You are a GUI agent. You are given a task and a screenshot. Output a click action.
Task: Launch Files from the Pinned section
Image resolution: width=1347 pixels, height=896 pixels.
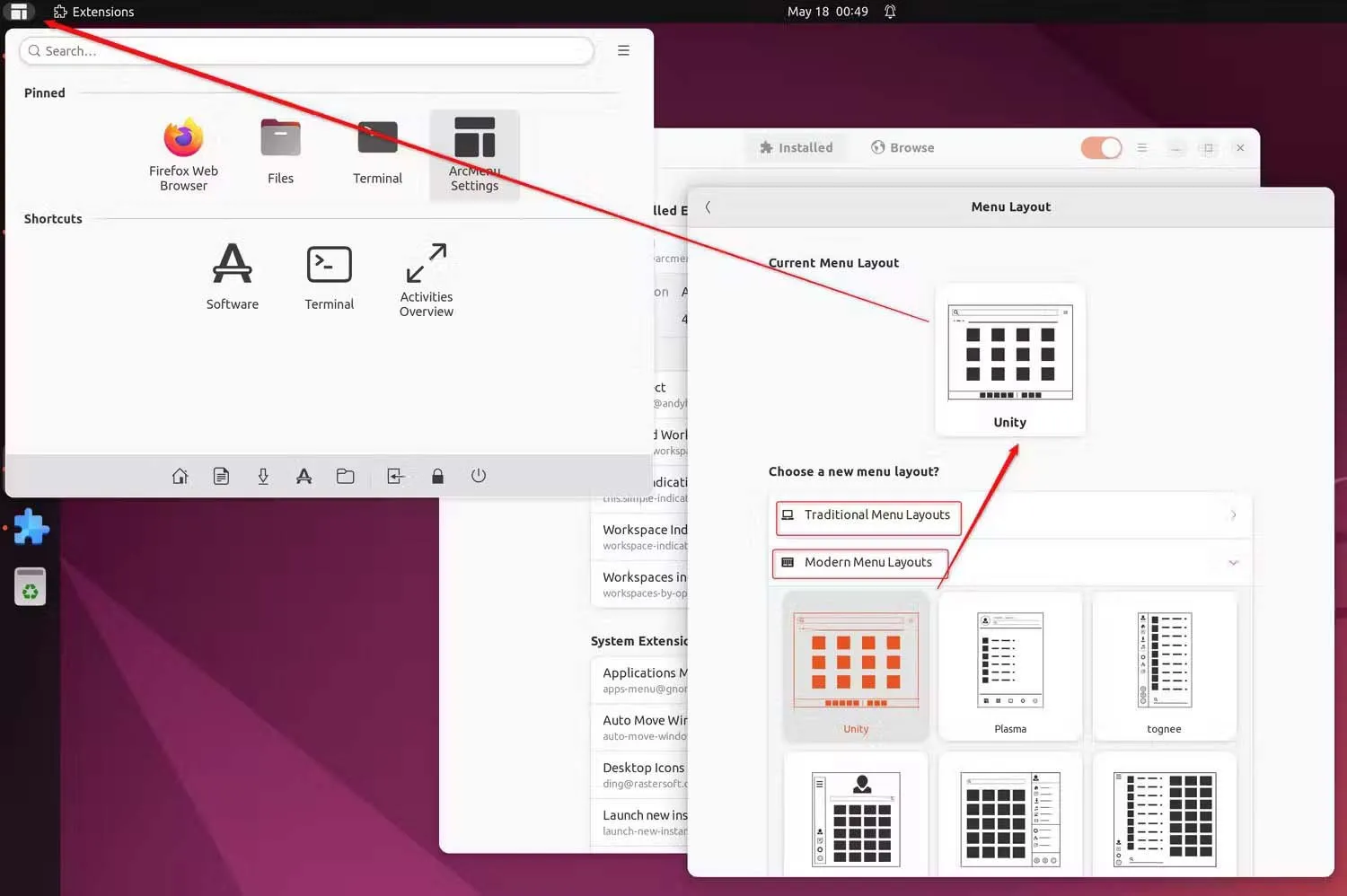click(280, 152)
